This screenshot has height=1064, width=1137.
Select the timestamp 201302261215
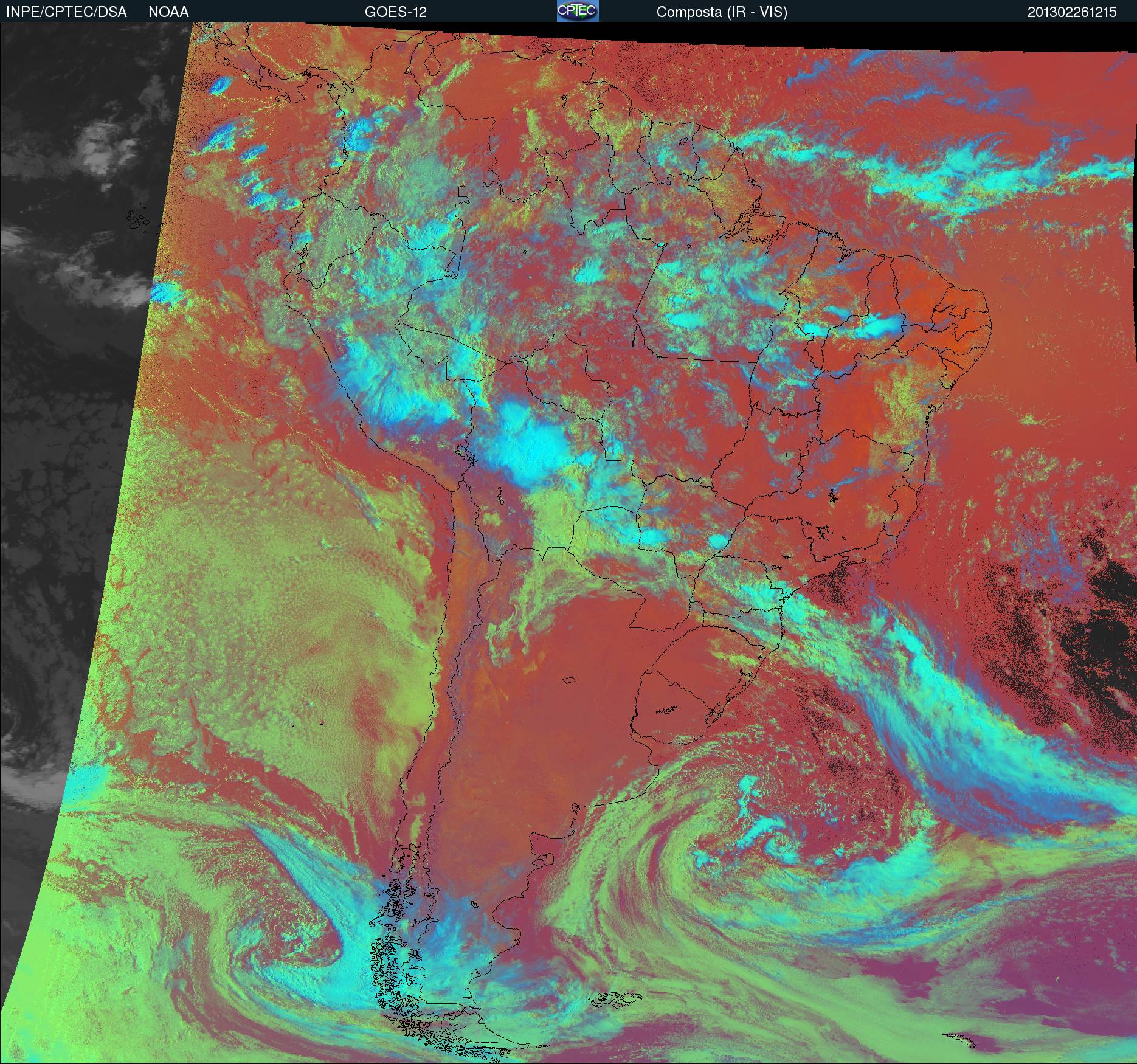pyautogui.click(x=1072, y=12)
